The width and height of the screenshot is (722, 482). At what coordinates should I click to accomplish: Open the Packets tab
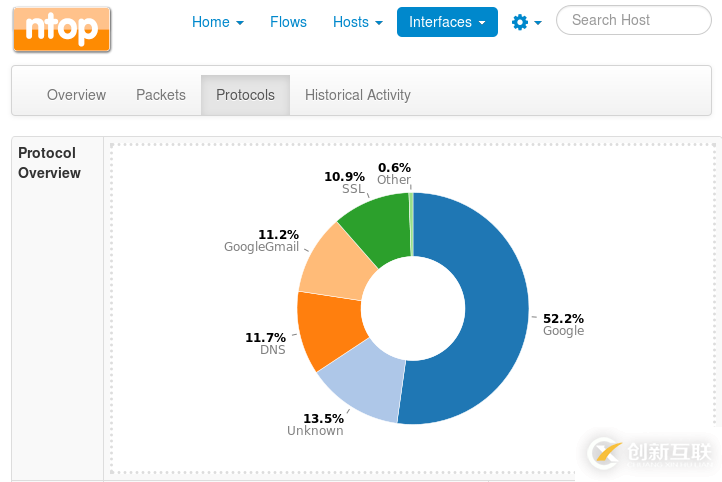(x=161, y=95)
